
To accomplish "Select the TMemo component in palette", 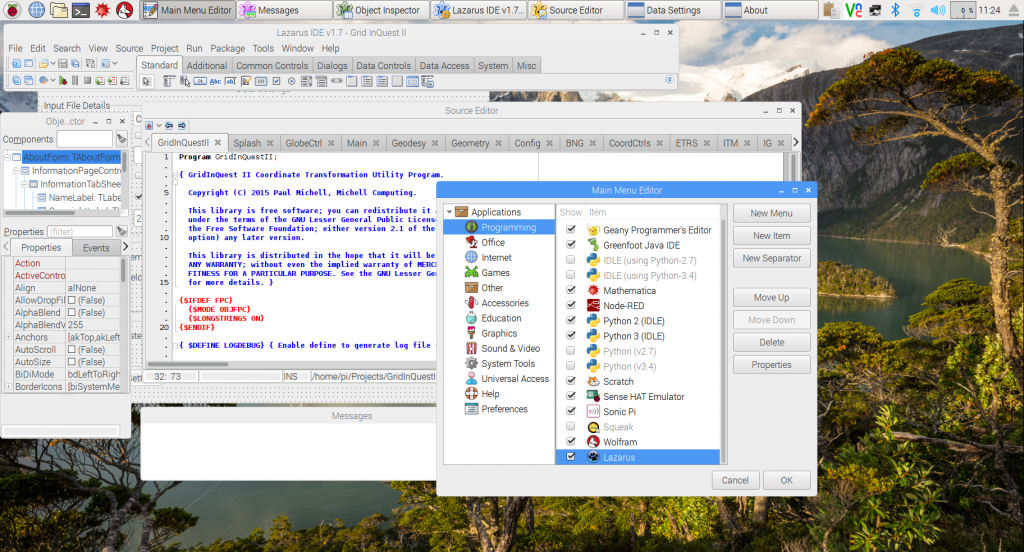I will pos(246,81).
